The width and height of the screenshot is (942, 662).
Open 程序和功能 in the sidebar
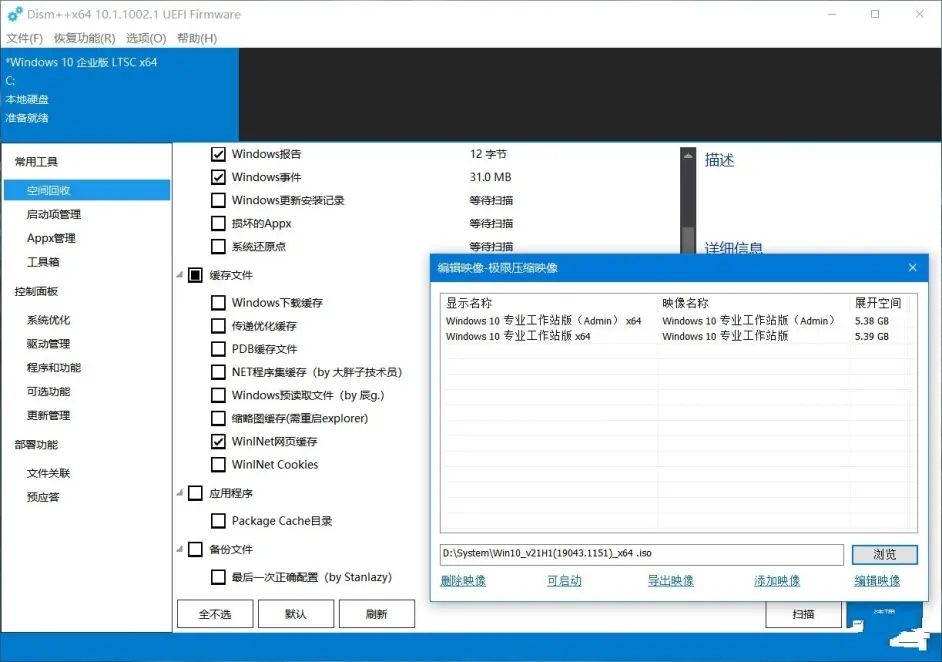pyautogui.click(x=53, y=367)
